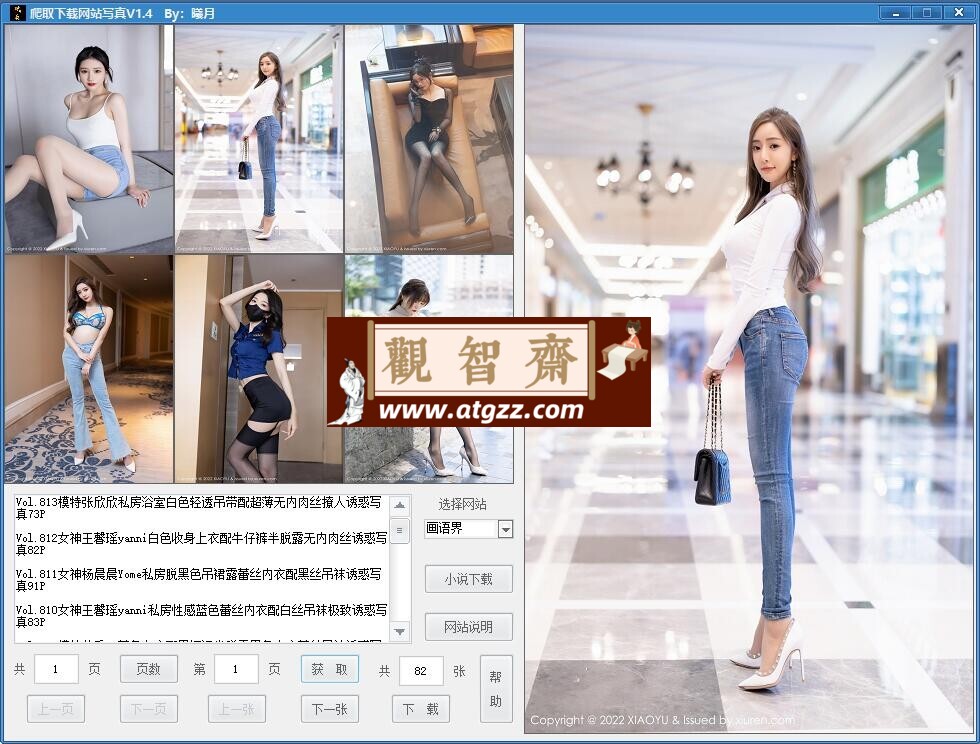Click the 帮助 button
Screen dimensions: 980x744
496,689
